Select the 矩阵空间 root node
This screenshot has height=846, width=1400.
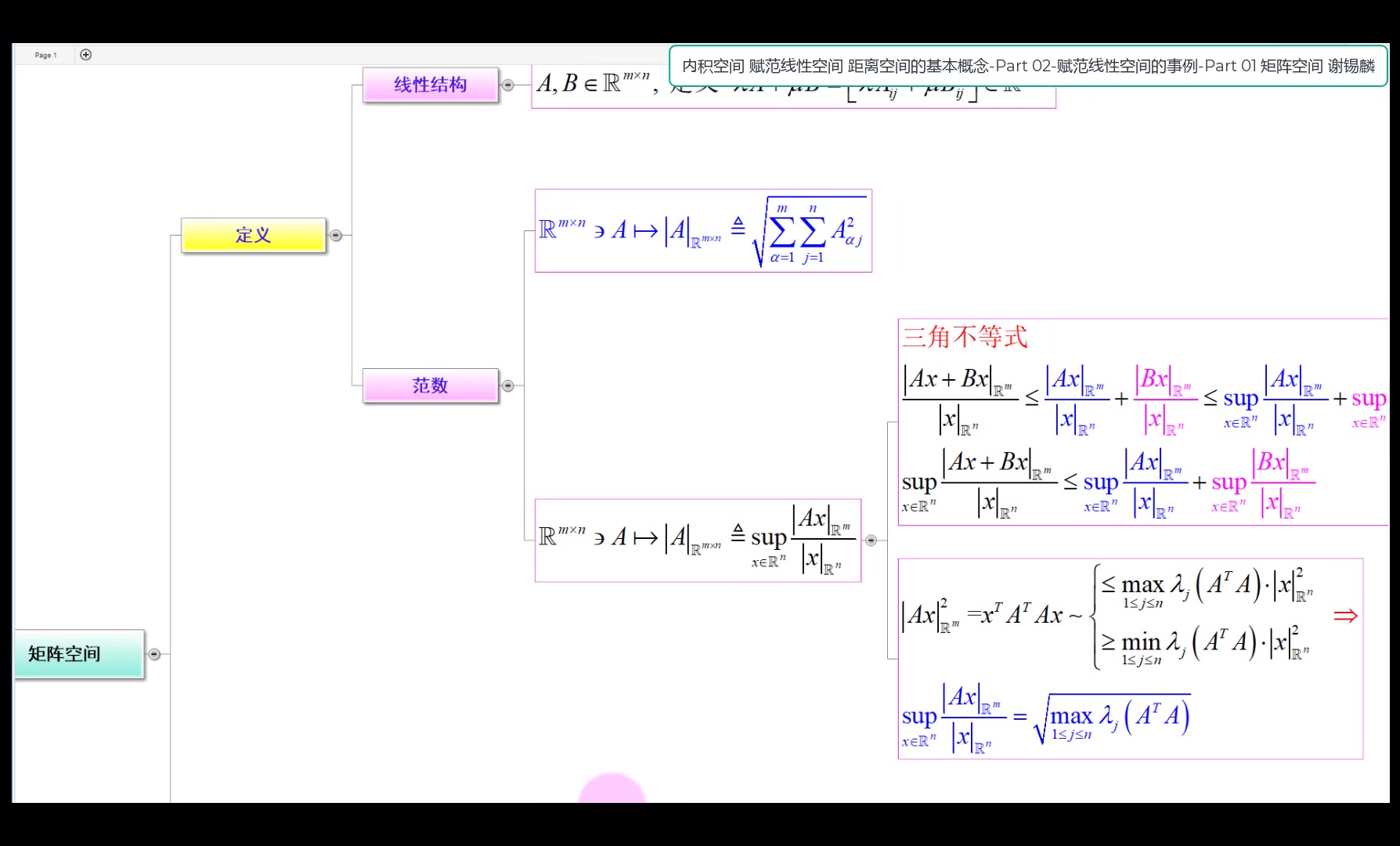tap(79, 654)
